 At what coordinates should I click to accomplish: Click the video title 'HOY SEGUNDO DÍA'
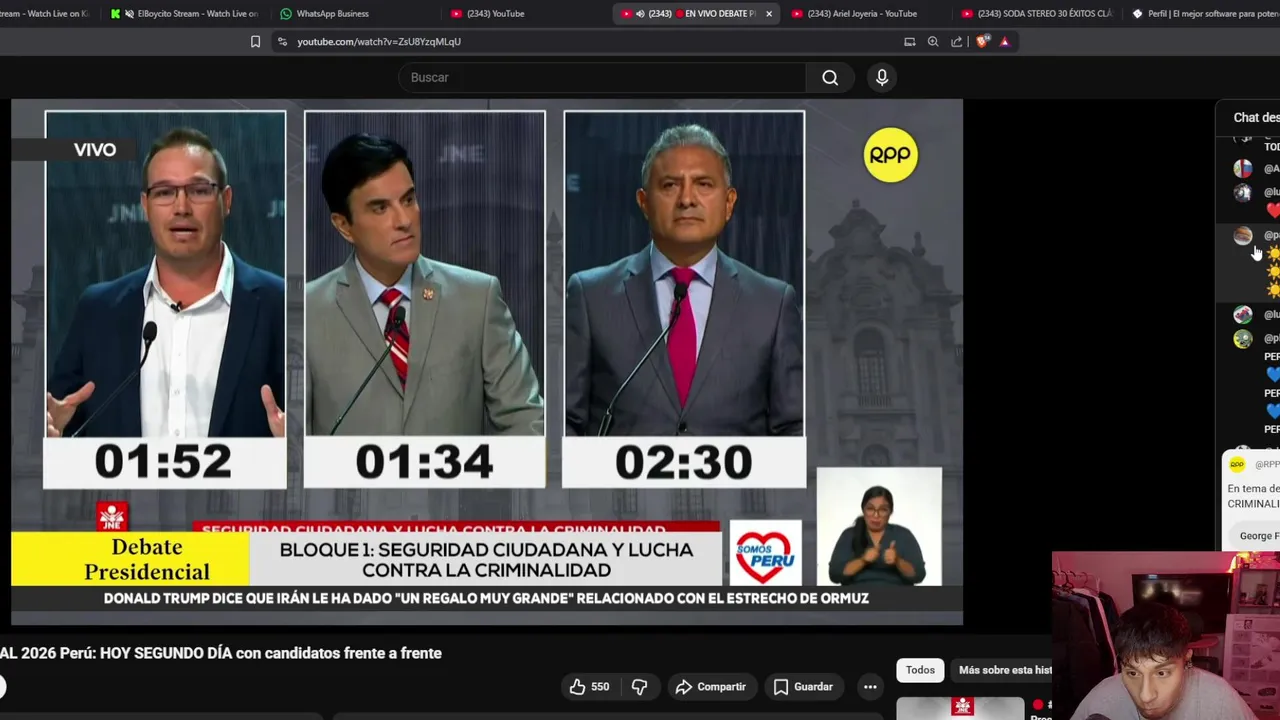pyautogui.click(x=221, y=653)
